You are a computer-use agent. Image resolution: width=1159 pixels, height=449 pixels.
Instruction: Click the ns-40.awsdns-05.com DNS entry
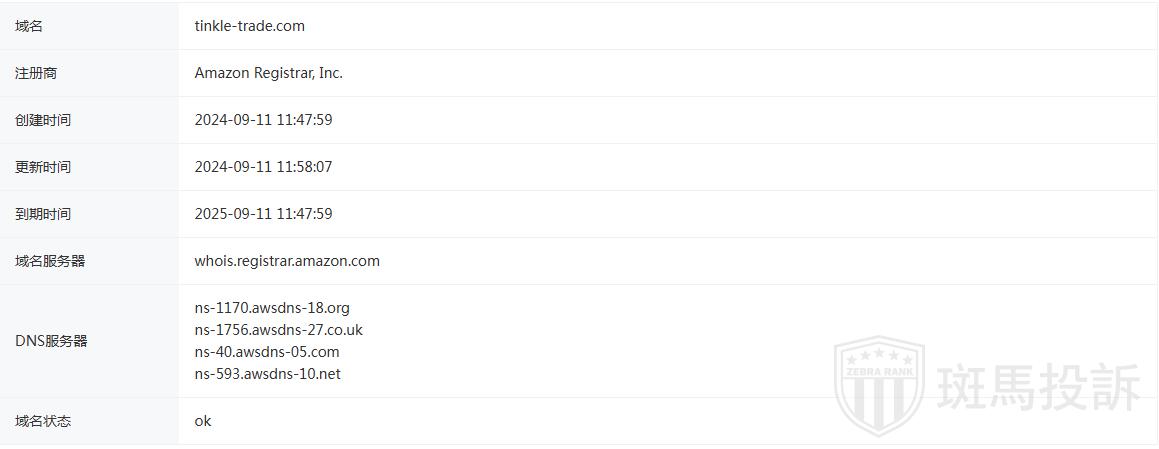click(266, 352)
